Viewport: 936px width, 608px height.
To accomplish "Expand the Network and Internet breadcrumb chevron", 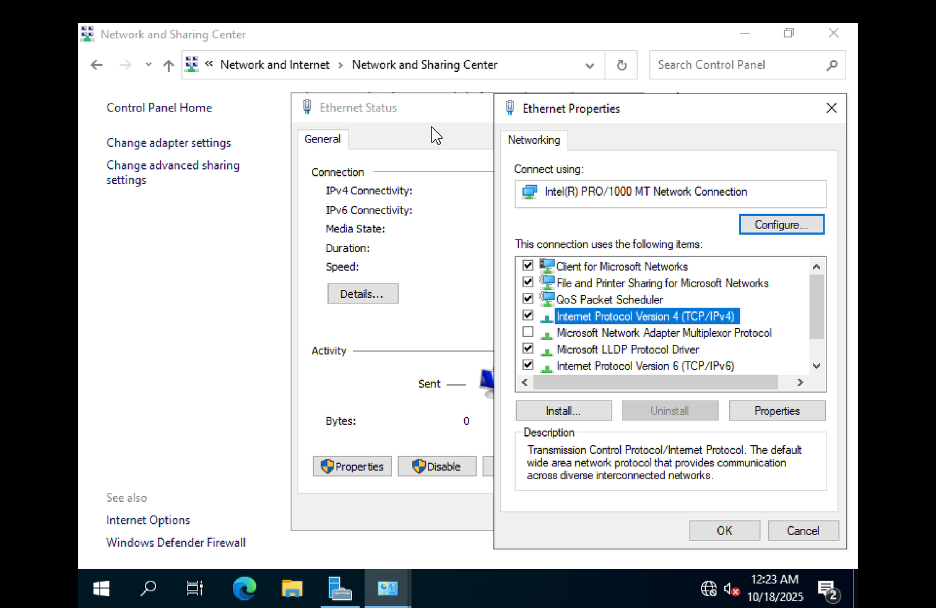I will tap(341, 64).
